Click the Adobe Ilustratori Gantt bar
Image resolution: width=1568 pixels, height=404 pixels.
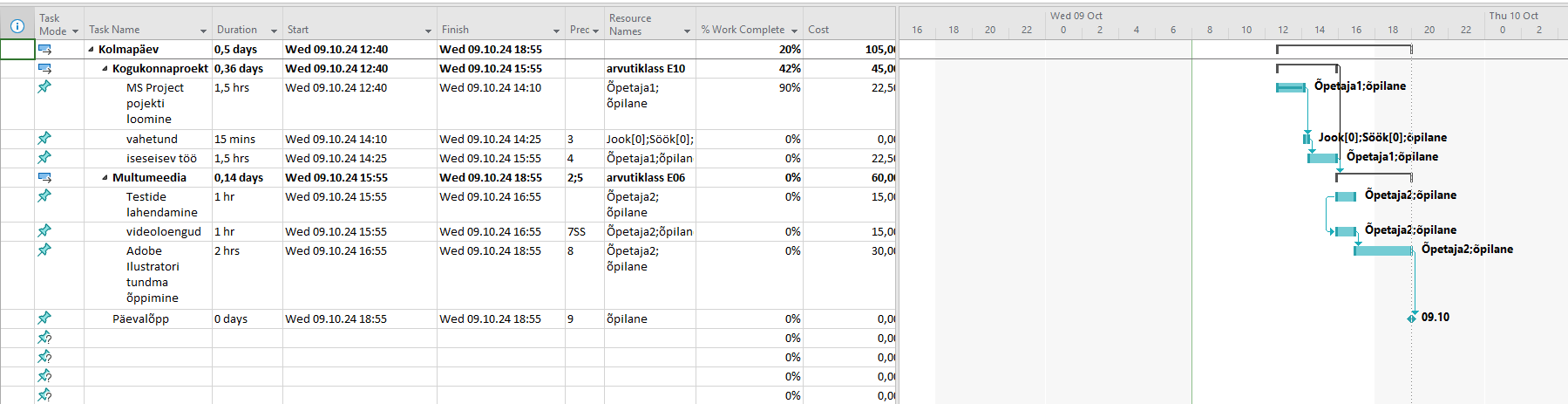1383,250
